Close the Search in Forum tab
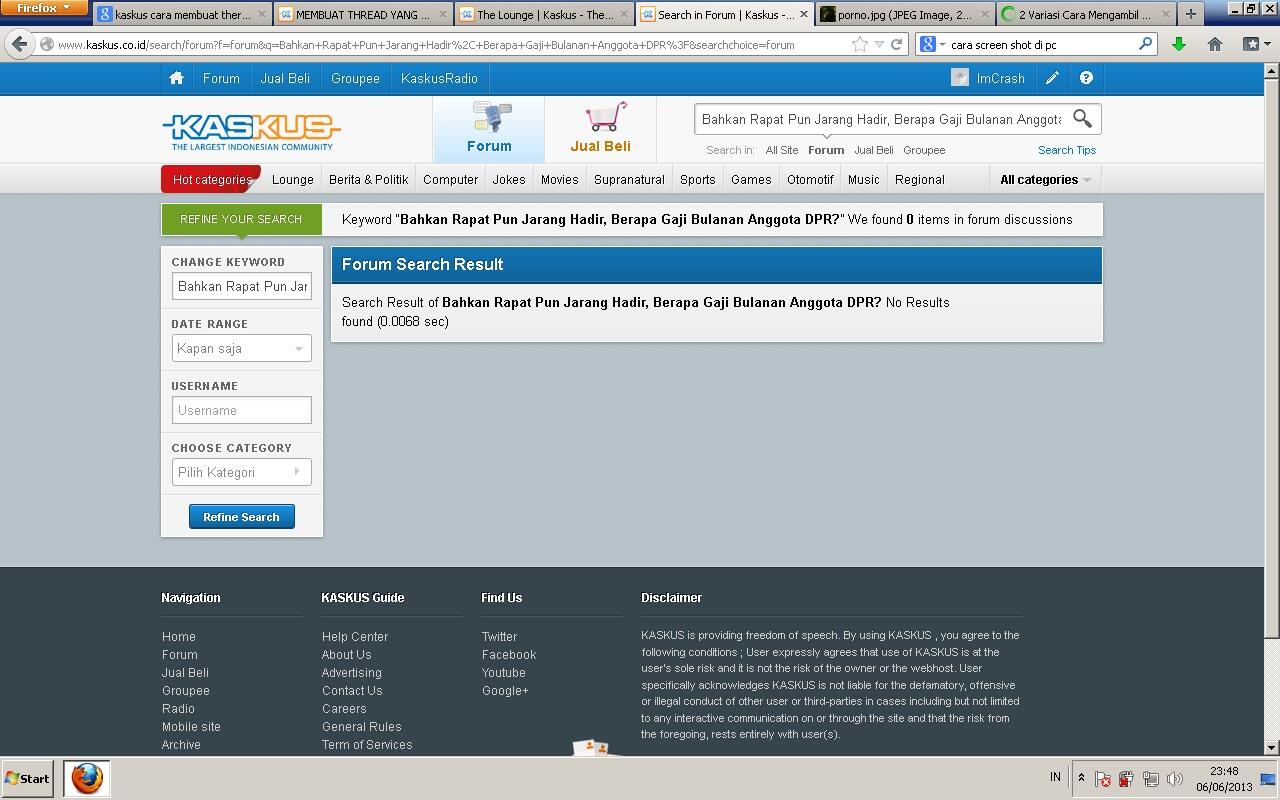Image resolution: width=1280 pixels, height=800 pixels. tap(803, 14)
